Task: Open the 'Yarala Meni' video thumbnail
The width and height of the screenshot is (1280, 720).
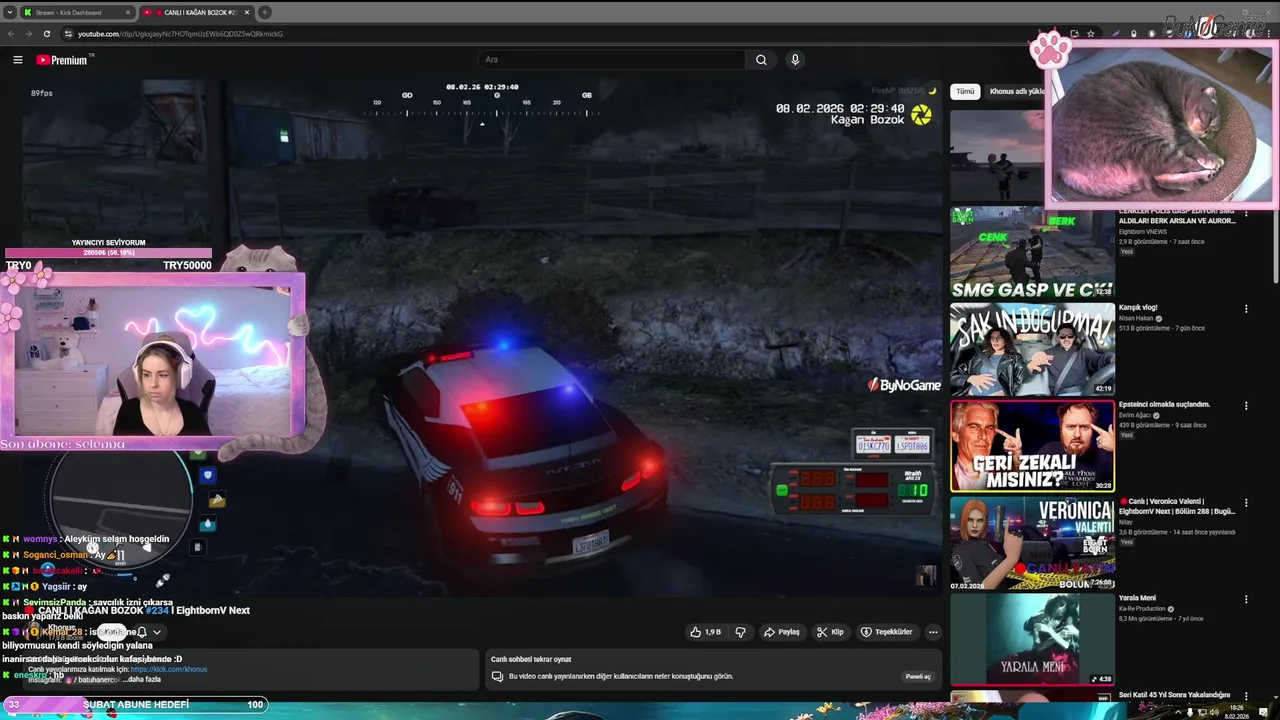Action: pyautogui.click(x=1032, y=639)
